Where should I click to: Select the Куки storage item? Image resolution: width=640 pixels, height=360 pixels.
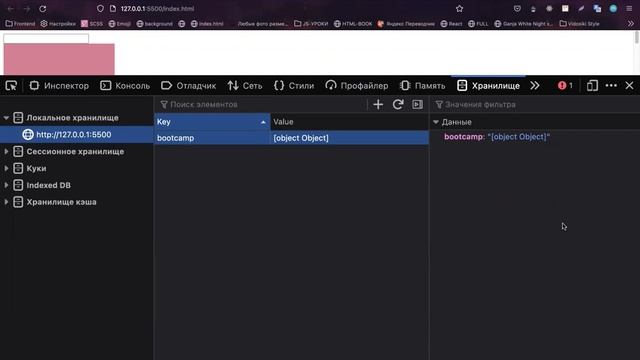pos(36,168)
